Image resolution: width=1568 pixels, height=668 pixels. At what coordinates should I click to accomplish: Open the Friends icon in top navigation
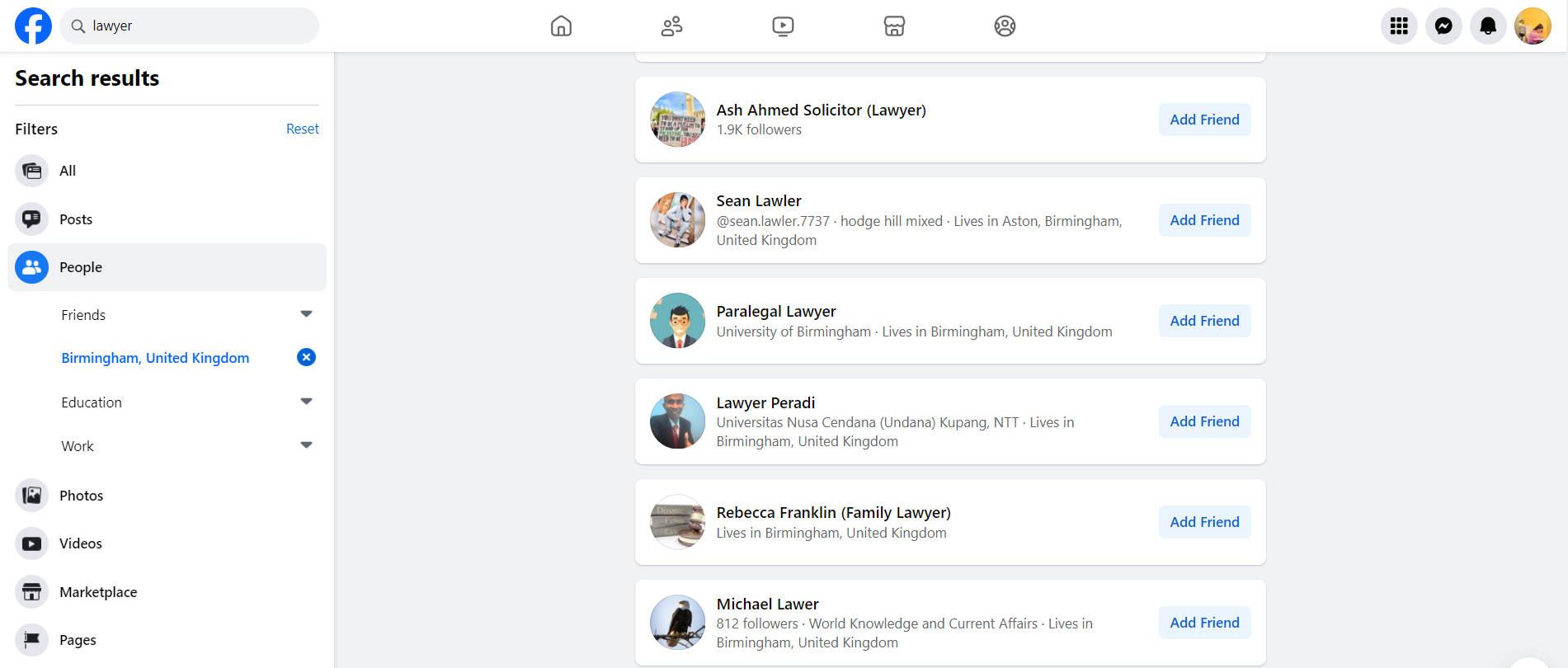point(671,26)
